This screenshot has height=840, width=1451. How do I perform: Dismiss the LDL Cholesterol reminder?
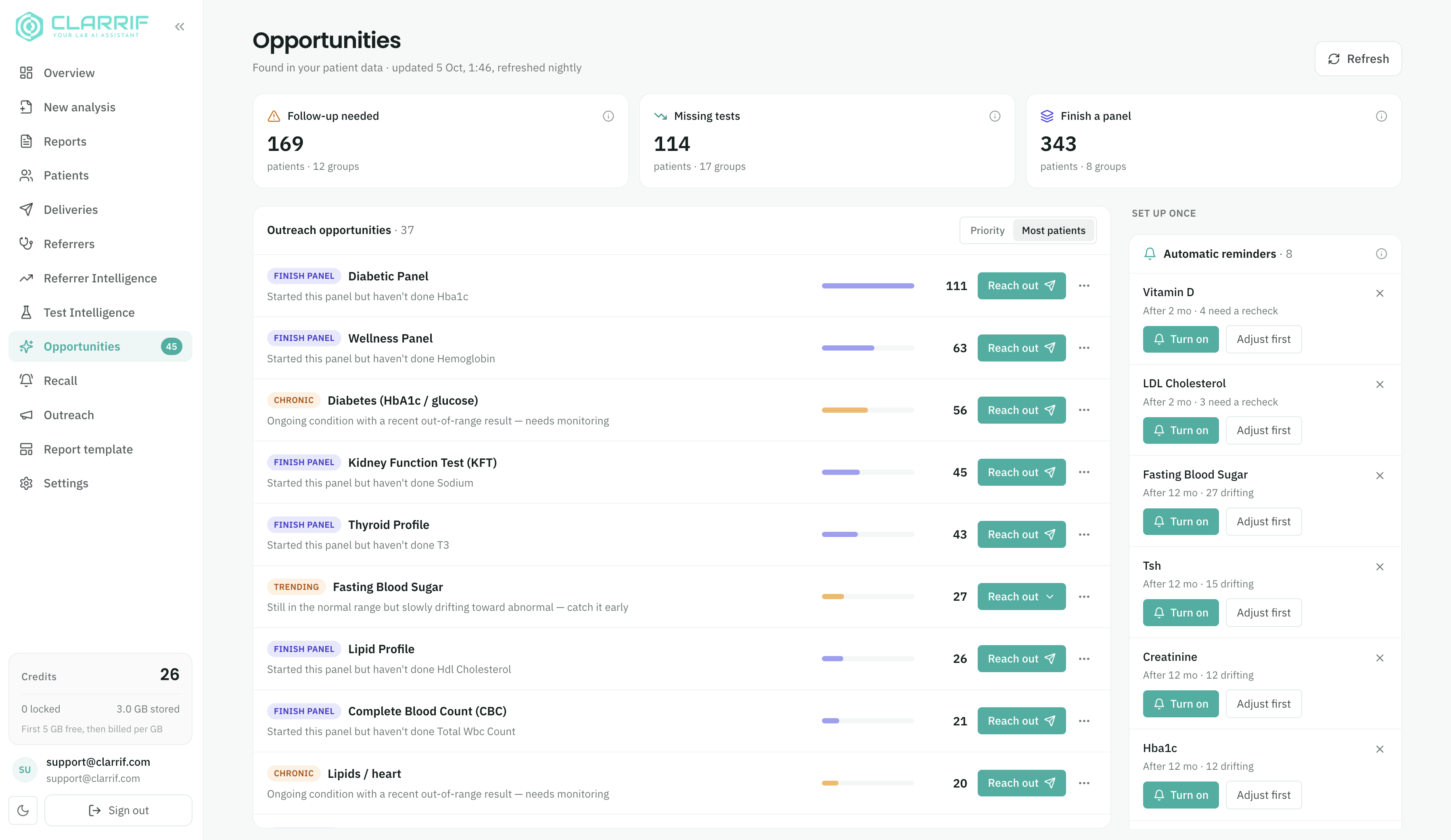pos(1380,384)
